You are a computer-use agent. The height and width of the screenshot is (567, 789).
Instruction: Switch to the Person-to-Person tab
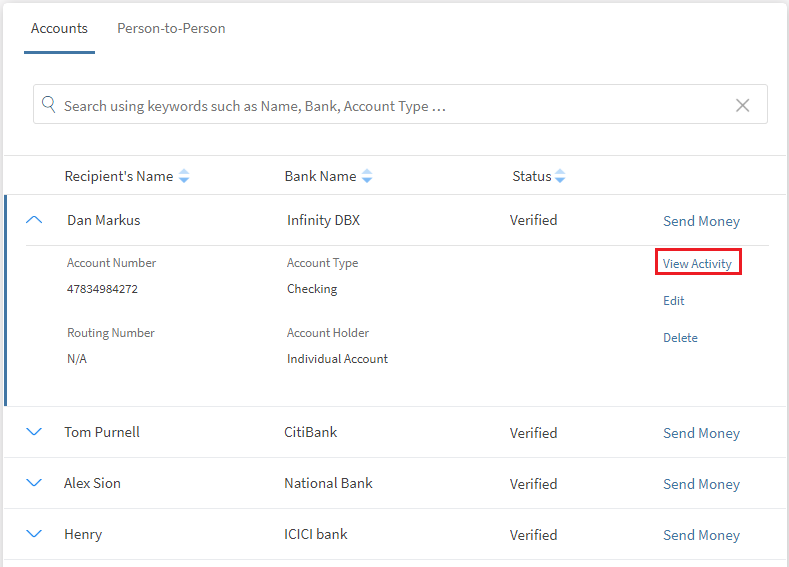point(171,28)
